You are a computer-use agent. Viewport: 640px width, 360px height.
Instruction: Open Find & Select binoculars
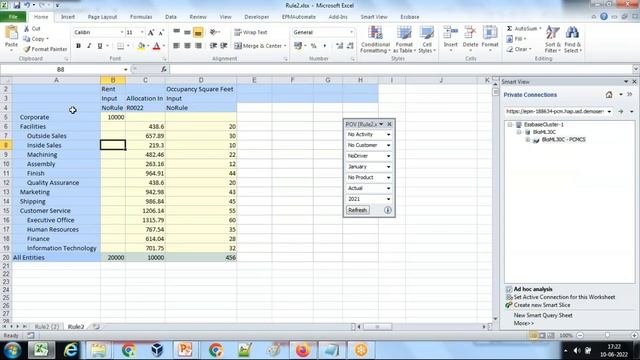[x=573, y=40]
